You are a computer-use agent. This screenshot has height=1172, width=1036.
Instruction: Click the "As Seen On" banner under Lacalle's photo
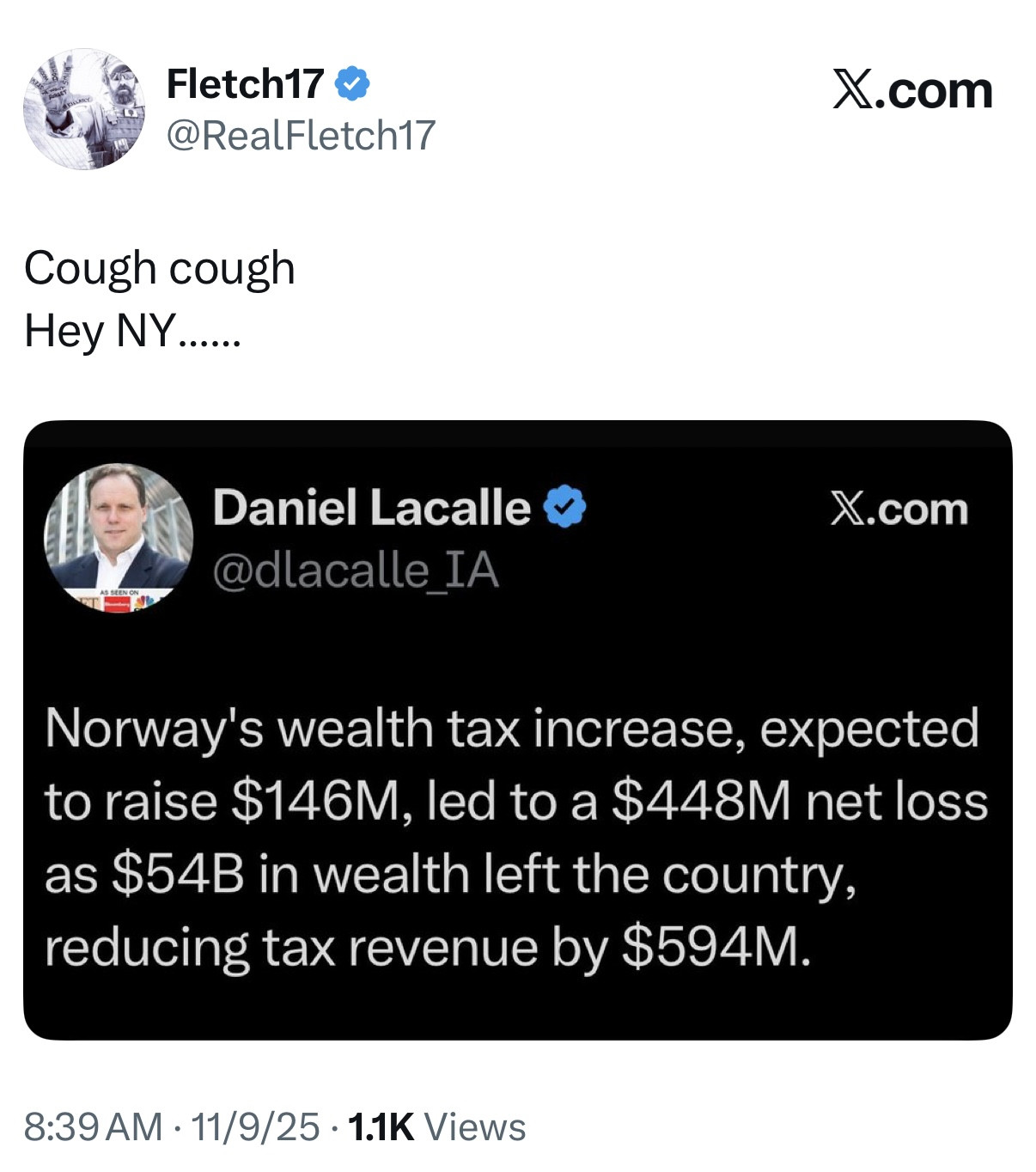pyautogui.click(x=120, y=601)
